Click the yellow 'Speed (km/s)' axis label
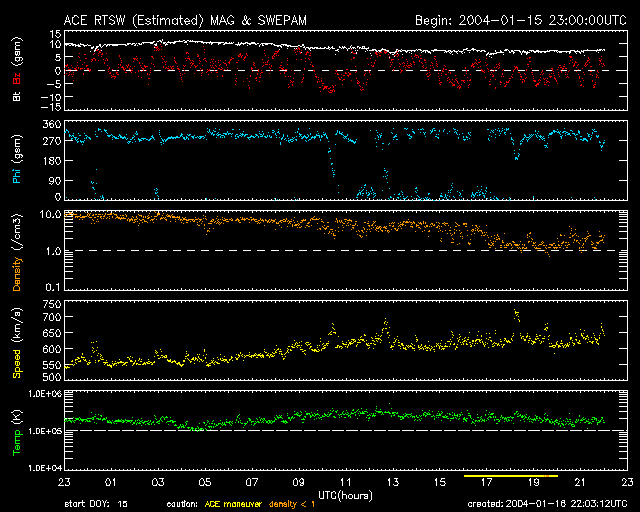The width and height of the screenshot is (640, 512). point(17,342)
